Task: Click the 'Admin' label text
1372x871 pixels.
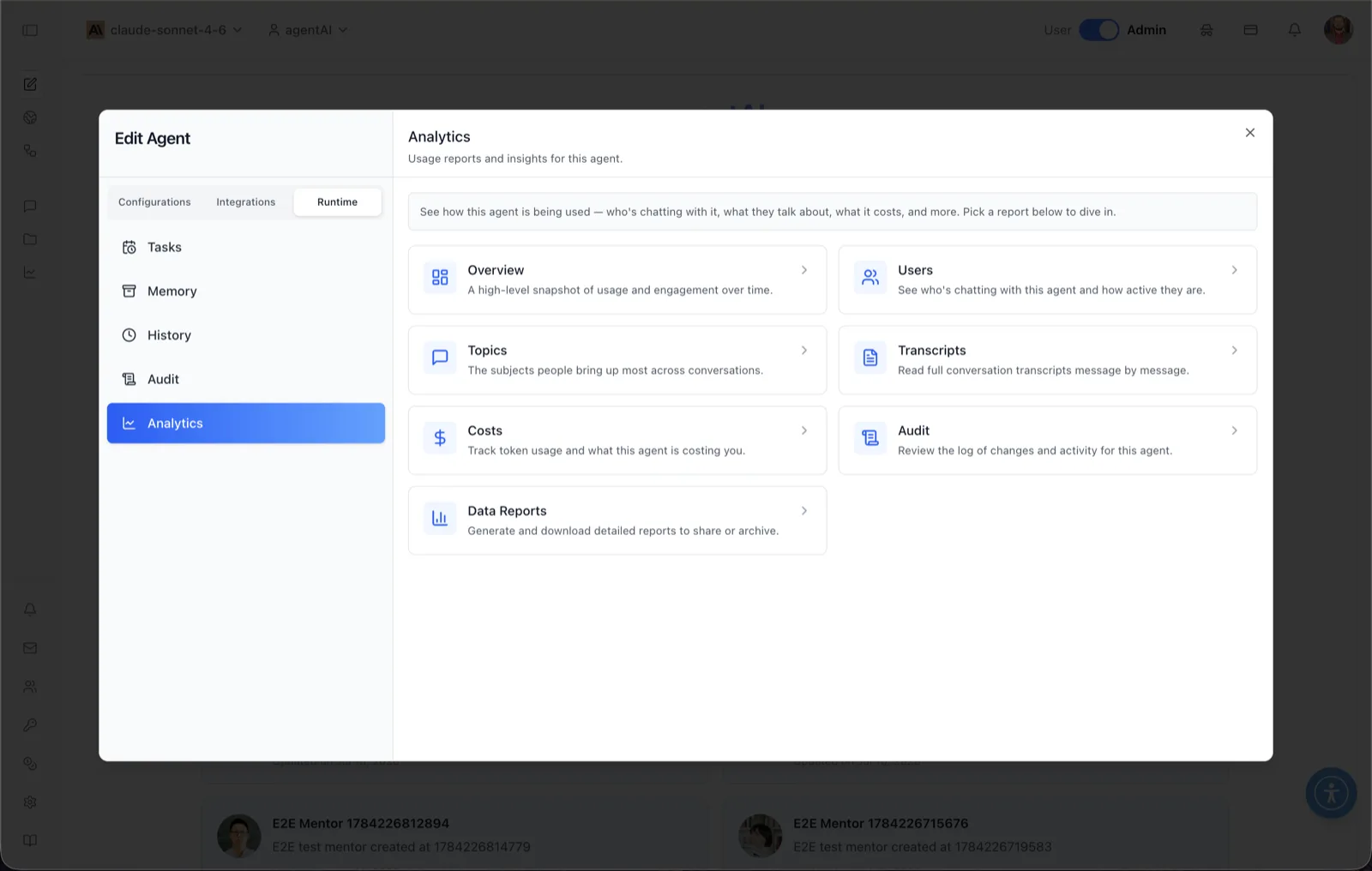Action: [x=1146, y=30]
